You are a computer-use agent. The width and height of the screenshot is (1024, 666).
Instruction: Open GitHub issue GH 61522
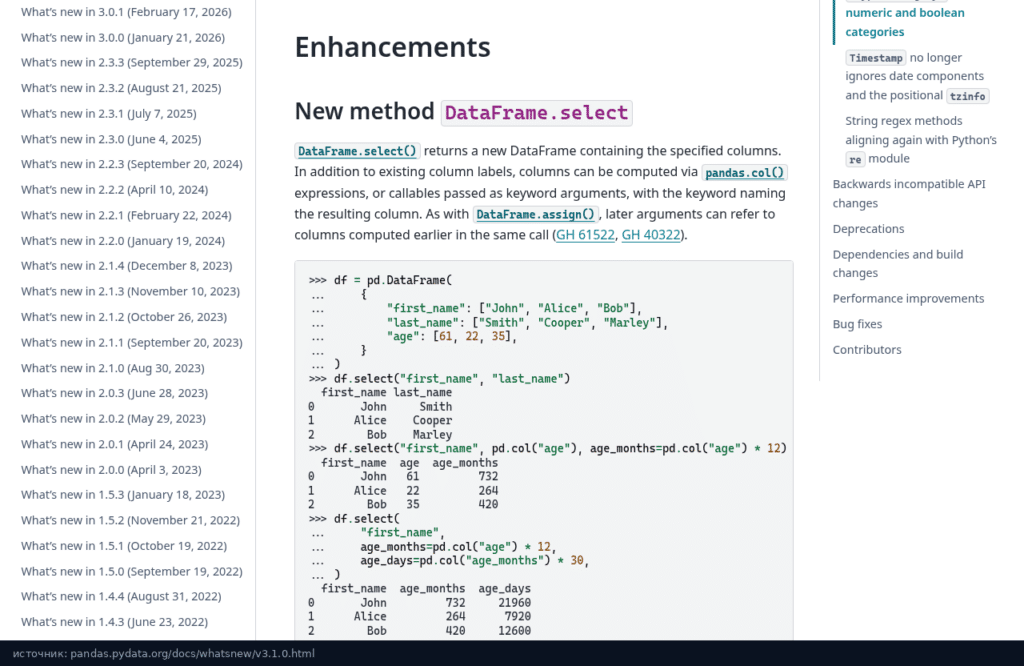tap(585, 235)
